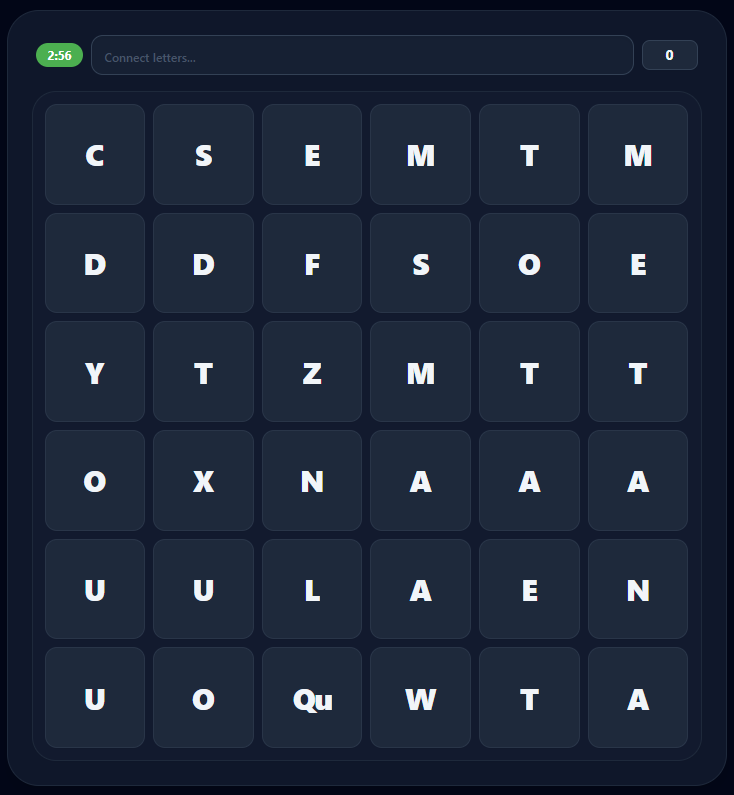Click the D tile directly below C
This screenshot has height=795, width=734.
(x=95, y=264)
